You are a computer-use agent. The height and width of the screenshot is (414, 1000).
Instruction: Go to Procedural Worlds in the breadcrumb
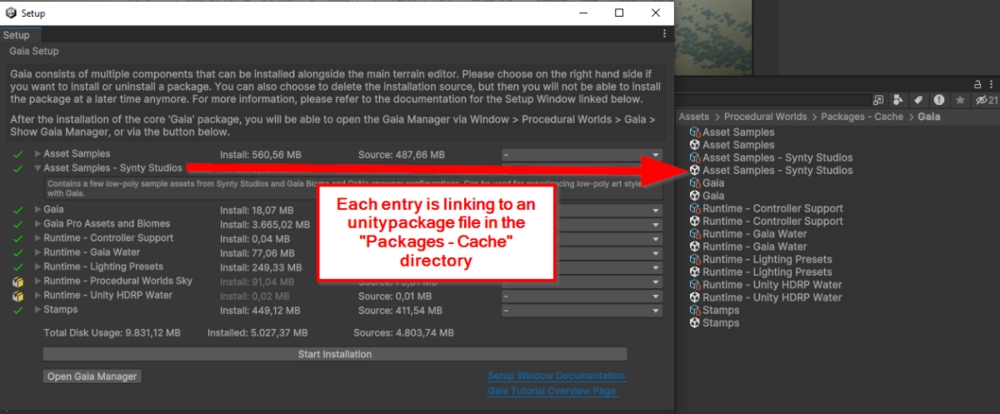765,117
